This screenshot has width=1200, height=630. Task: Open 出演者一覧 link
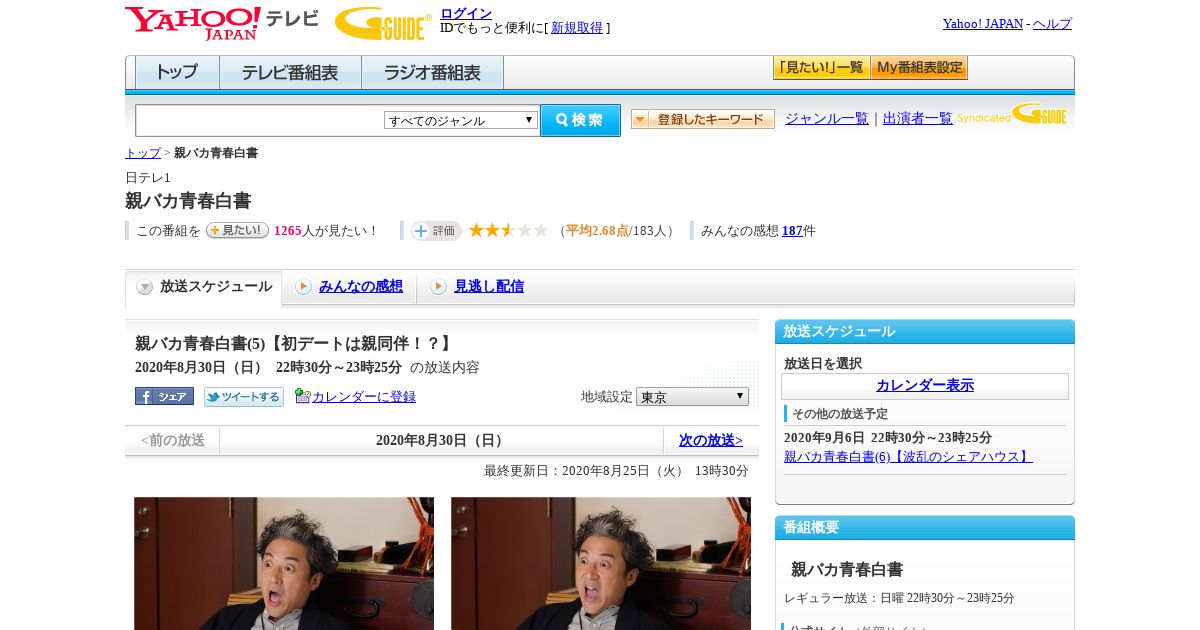pos(918,118)
